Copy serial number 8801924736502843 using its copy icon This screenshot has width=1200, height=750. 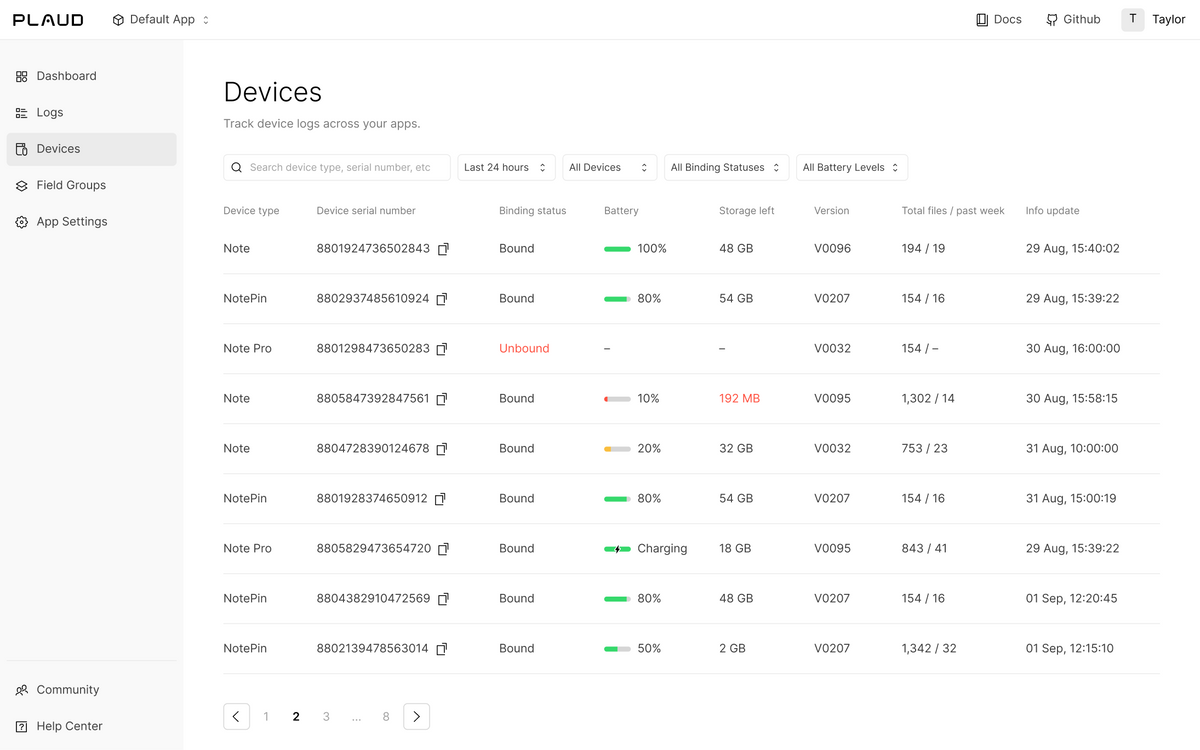[443, 249]
